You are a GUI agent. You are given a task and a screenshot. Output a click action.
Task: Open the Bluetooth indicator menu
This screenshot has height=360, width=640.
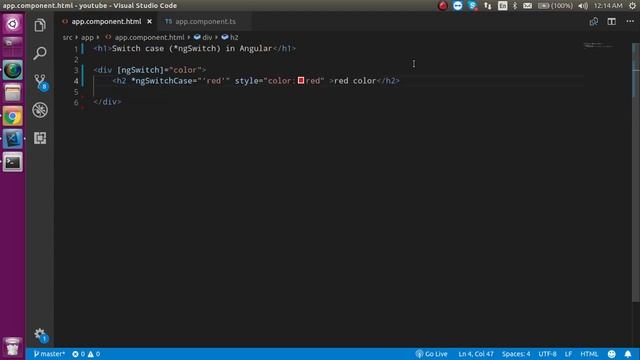(515, 6)
